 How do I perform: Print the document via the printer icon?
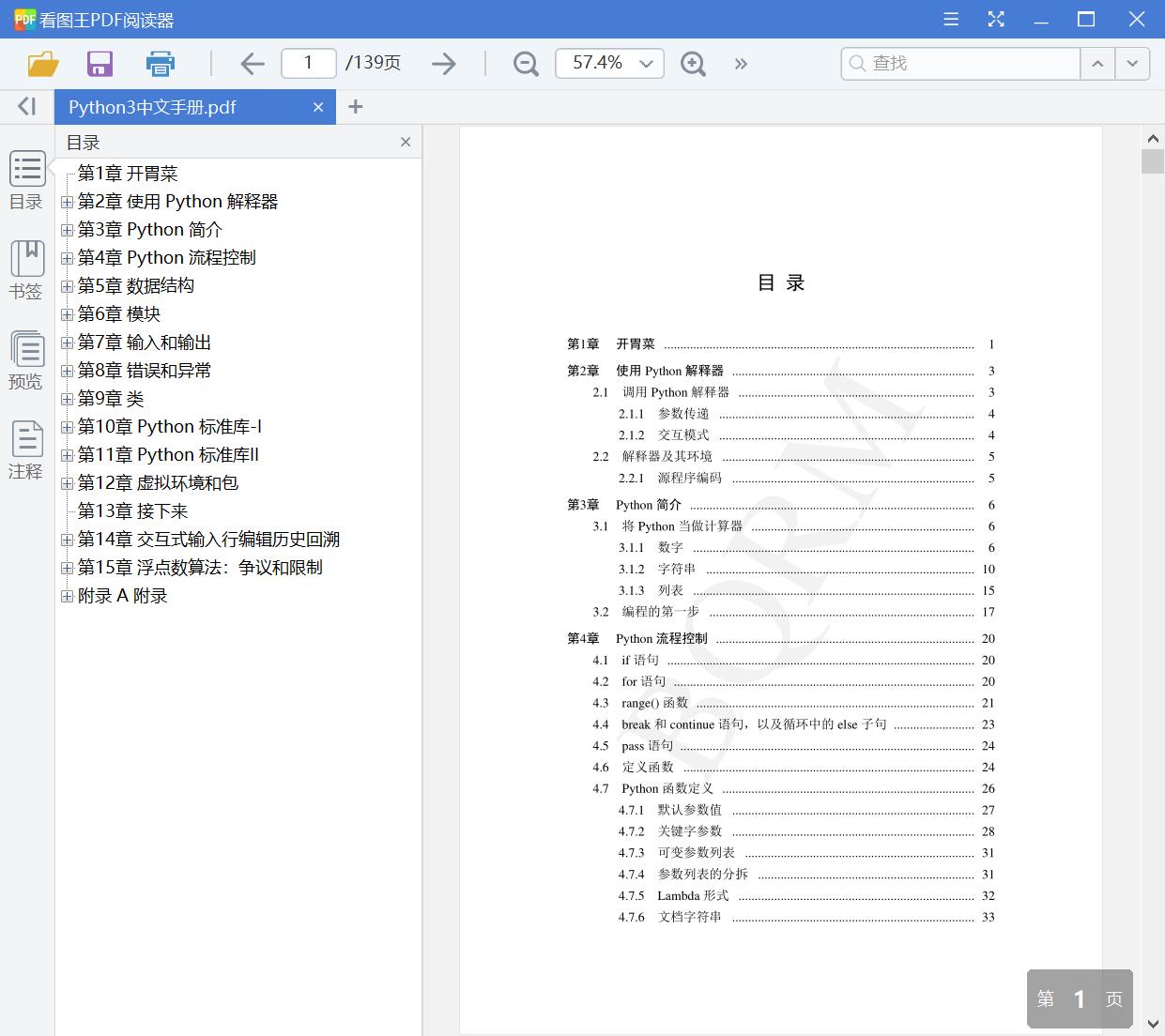(x=160, y=63)
